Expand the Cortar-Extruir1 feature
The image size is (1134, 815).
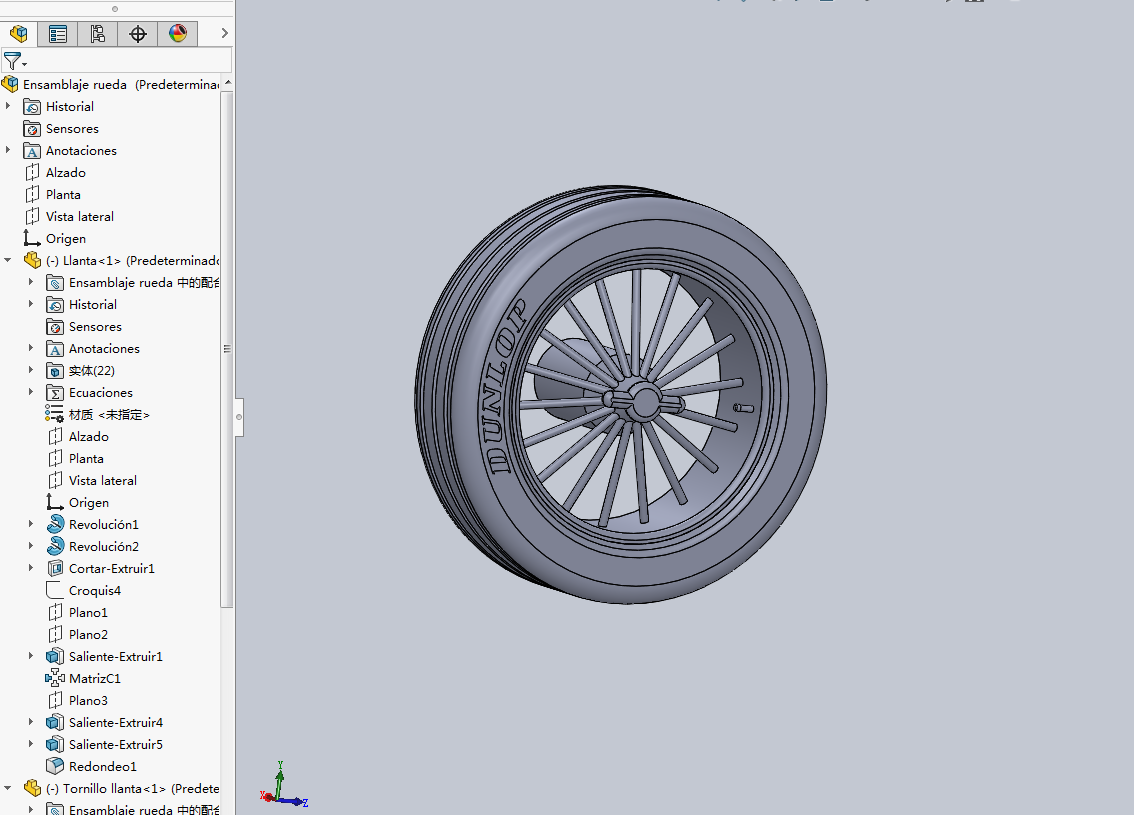(x=31, y=568)
